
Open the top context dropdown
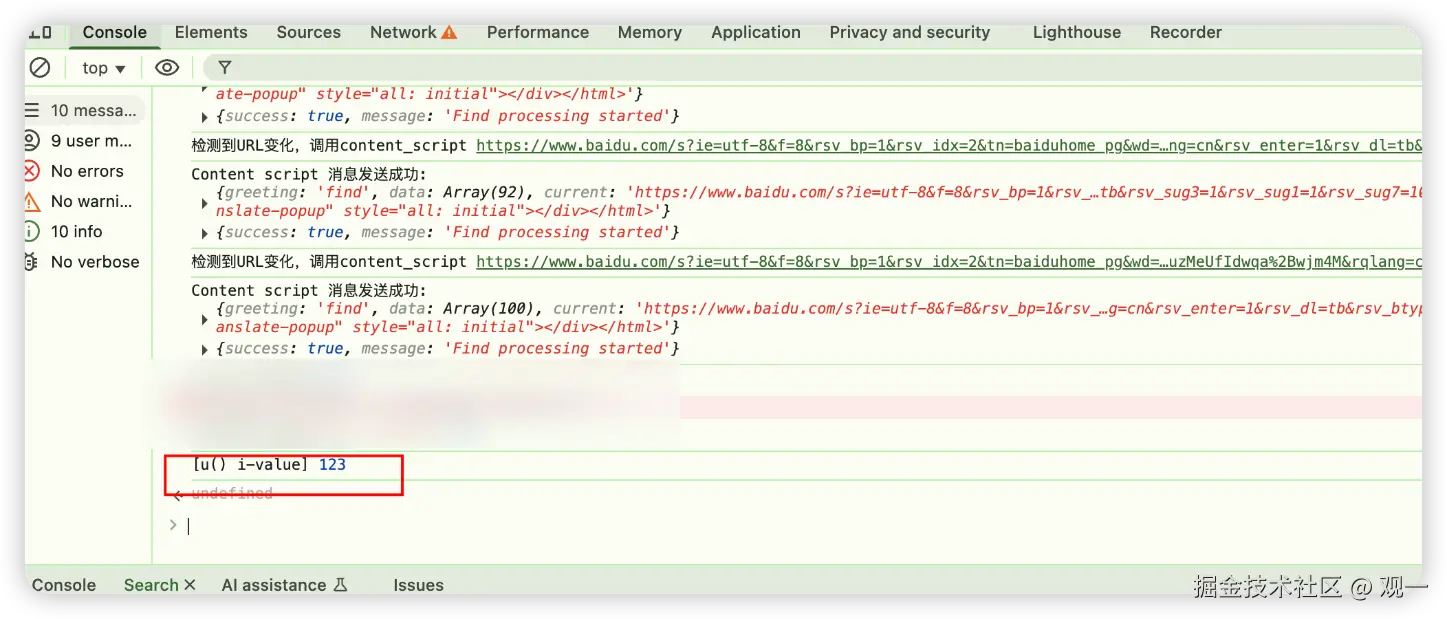(x=104, y=68)
